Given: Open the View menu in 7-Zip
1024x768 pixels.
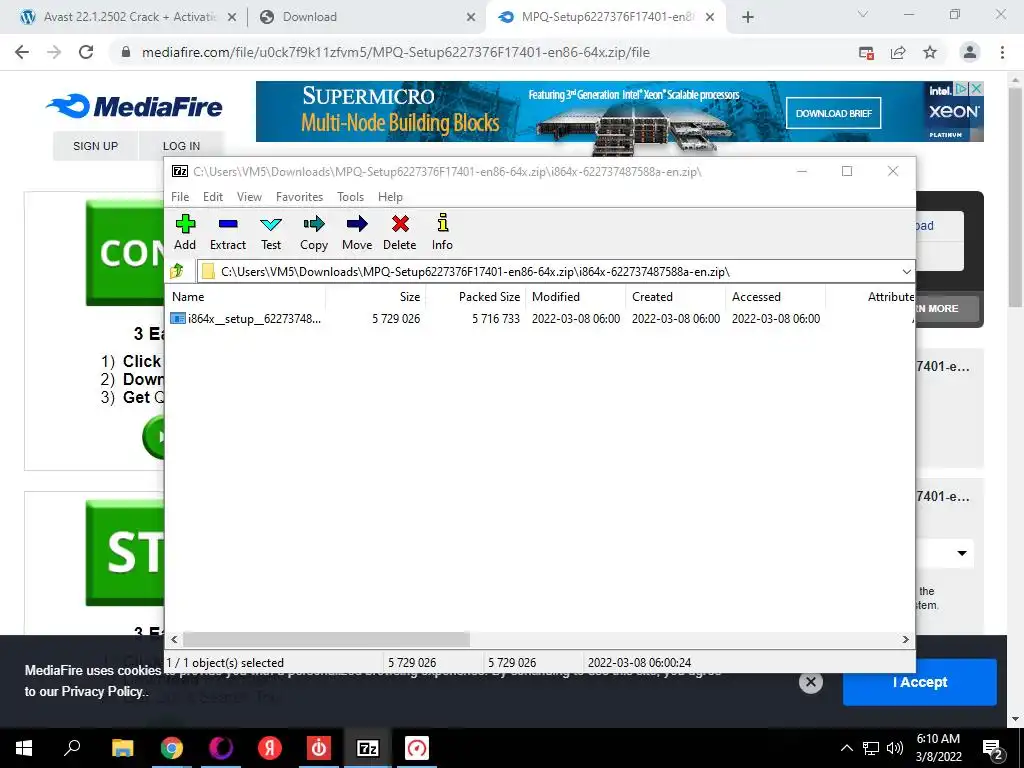Looking at the screenshot, I should [249, 197].
